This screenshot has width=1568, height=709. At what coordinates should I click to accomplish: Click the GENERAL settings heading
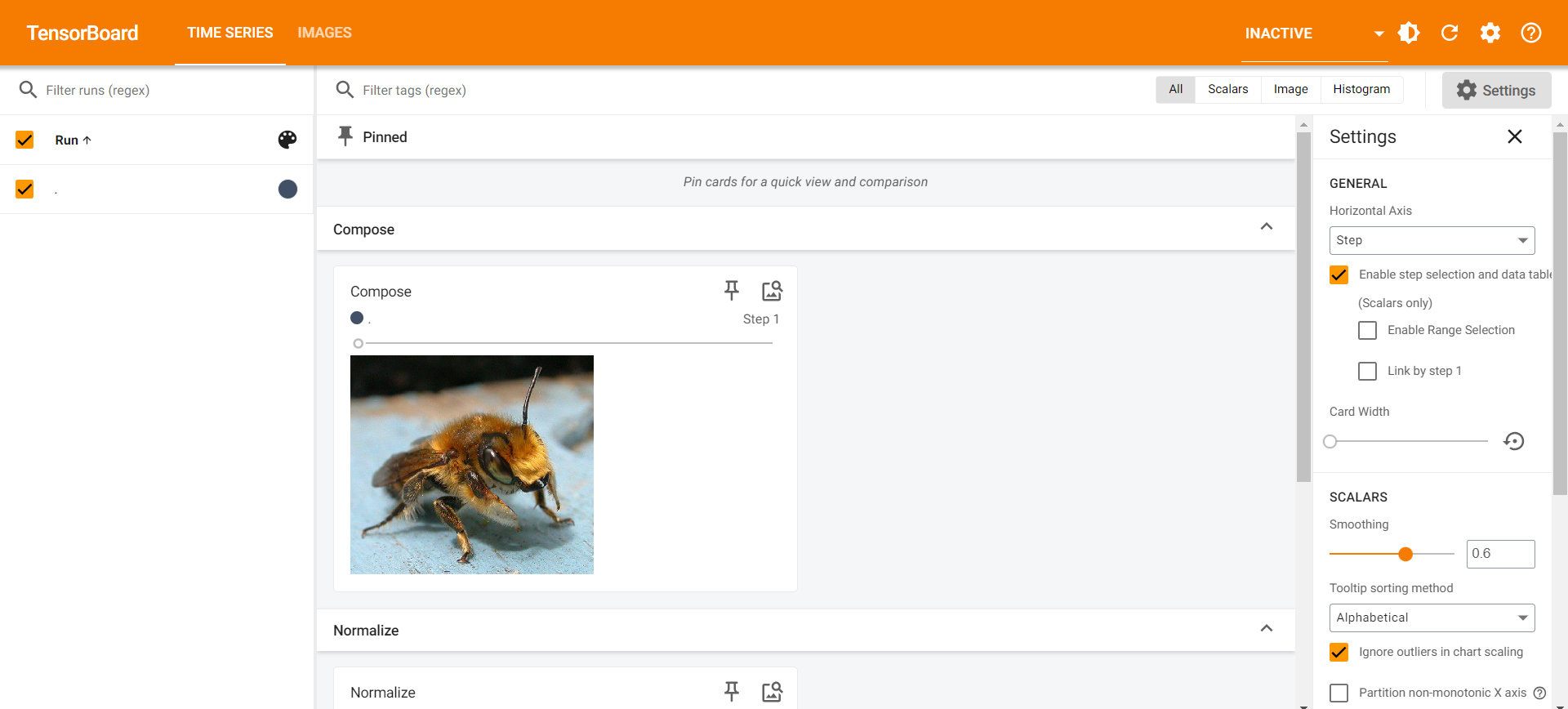coord(1358,184)
